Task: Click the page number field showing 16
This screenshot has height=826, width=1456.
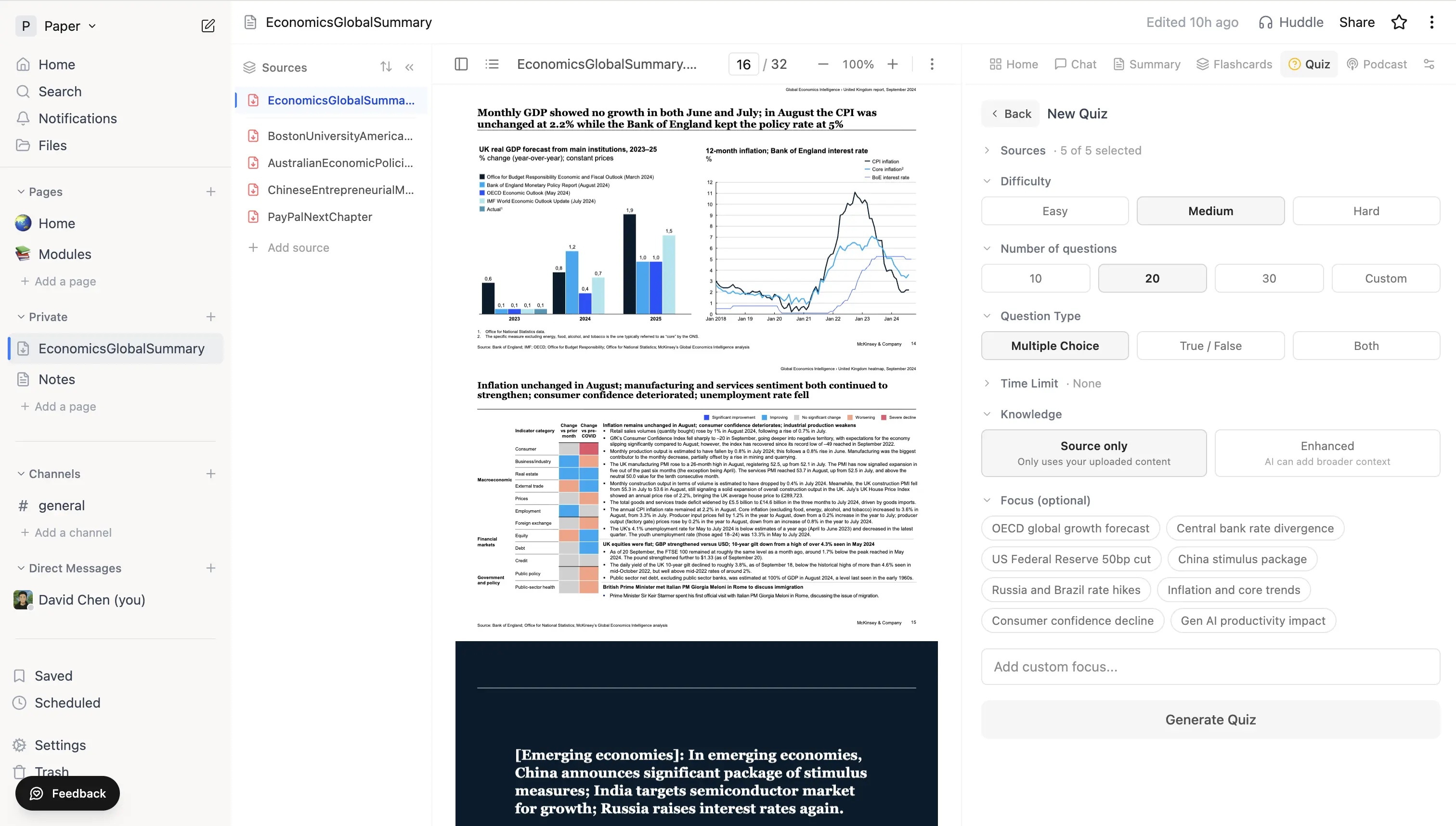Action: click(x=743, y=64)
